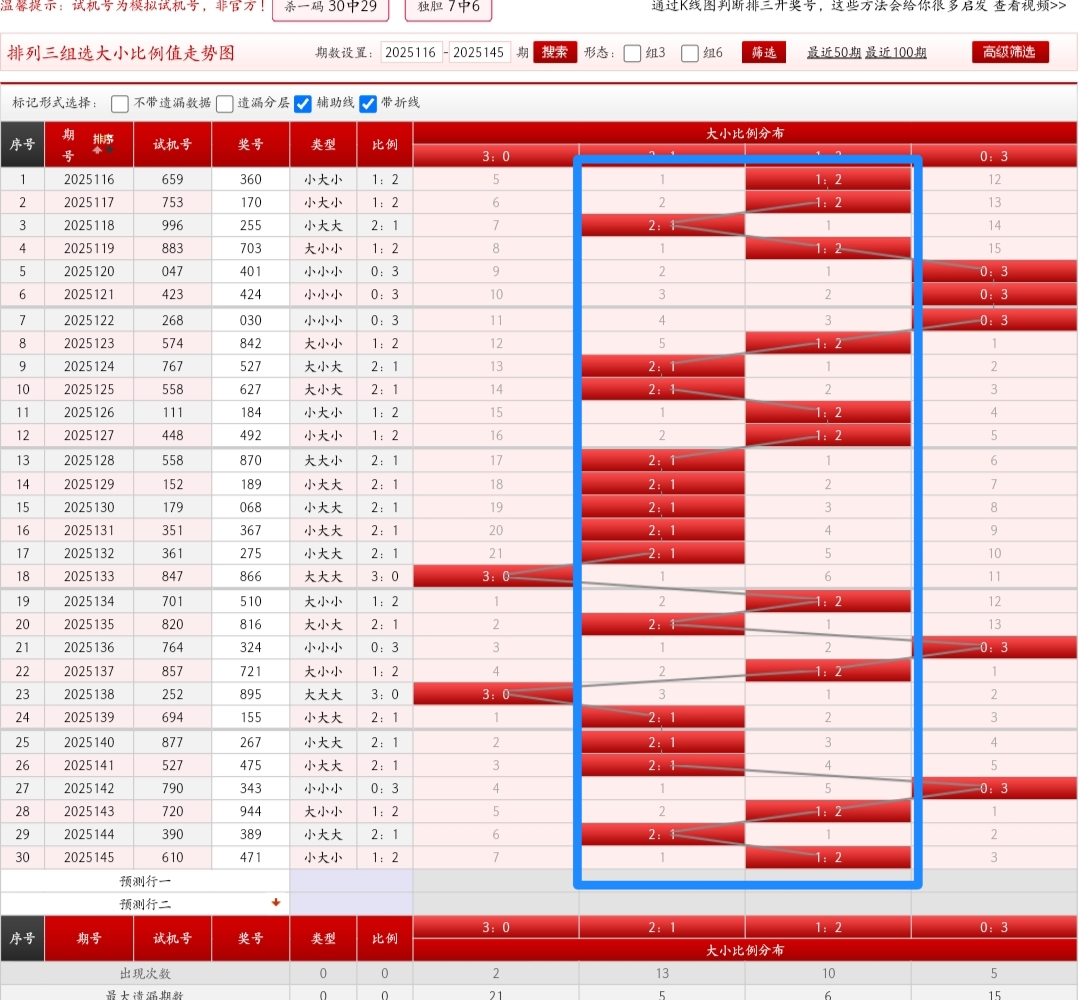Show the 最近50期 results

[x=834, y=53]
